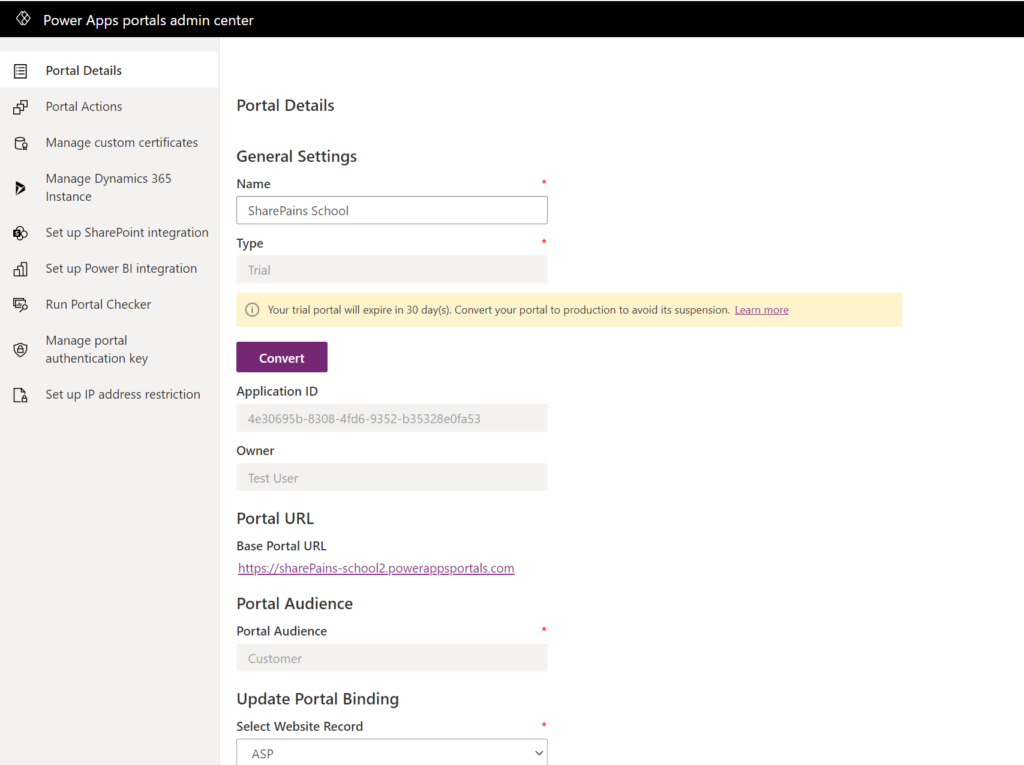Click the Dynamics 365 instance icon

(20, 188)
